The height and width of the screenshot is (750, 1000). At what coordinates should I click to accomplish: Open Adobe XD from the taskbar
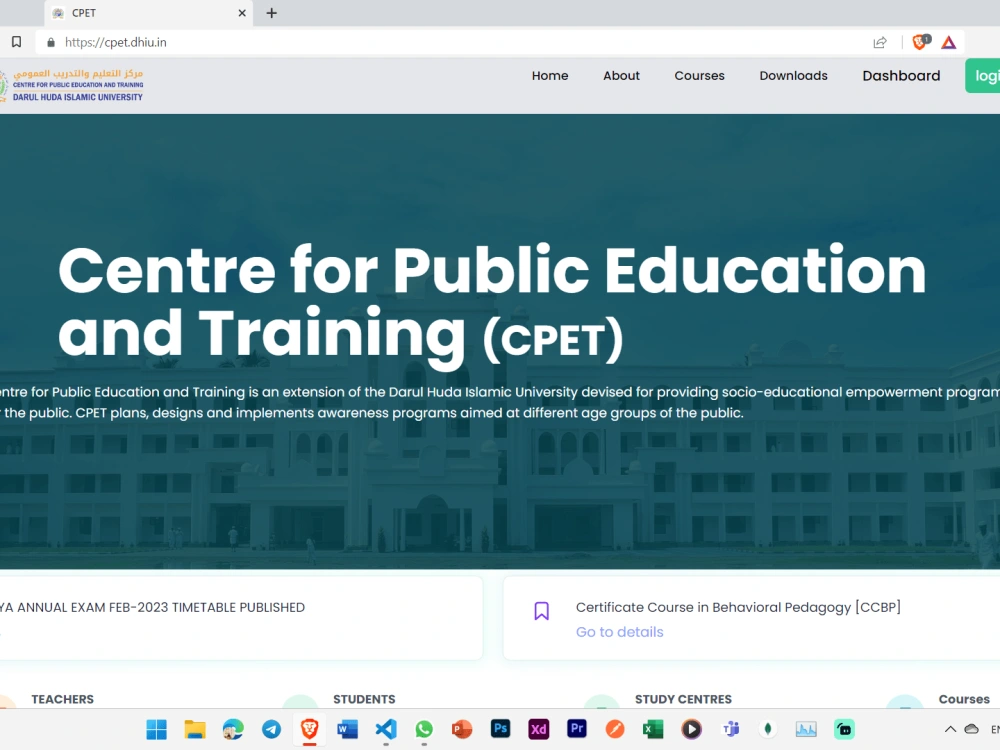(538, 729)
